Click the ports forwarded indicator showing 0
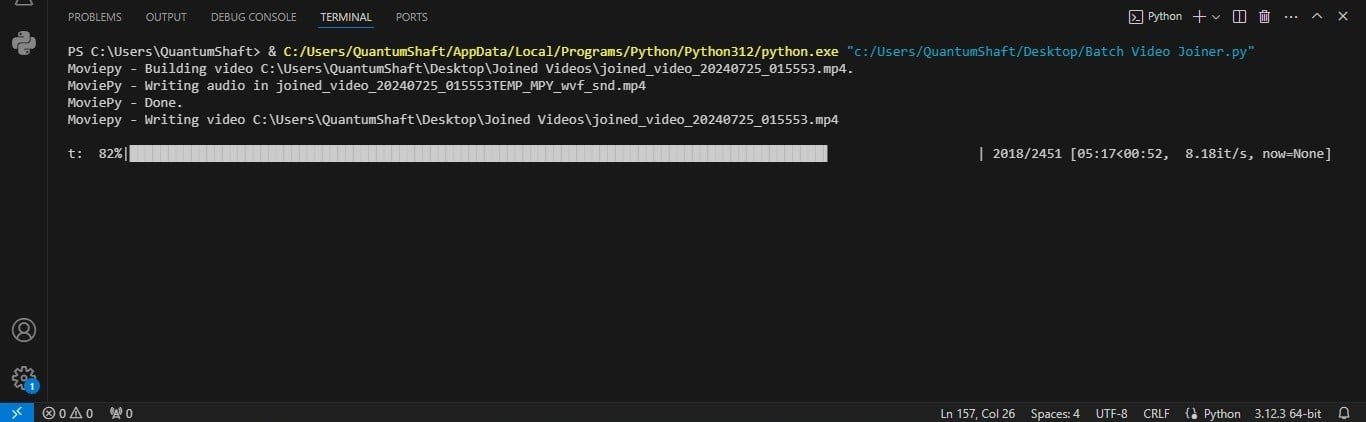The width and height of the screenshot is (1366, 422). click(x=121, y=413)
